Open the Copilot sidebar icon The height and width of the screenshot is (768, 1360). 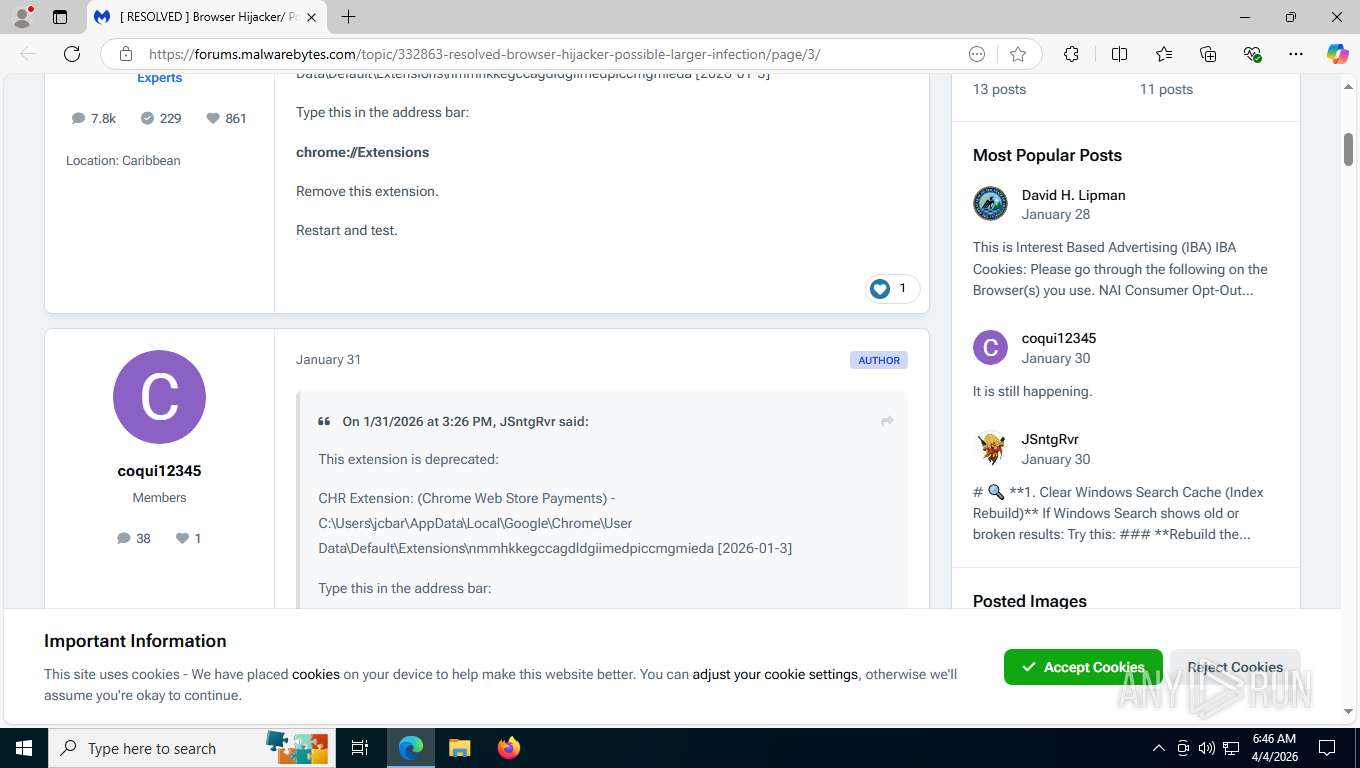pos(1337,54)
